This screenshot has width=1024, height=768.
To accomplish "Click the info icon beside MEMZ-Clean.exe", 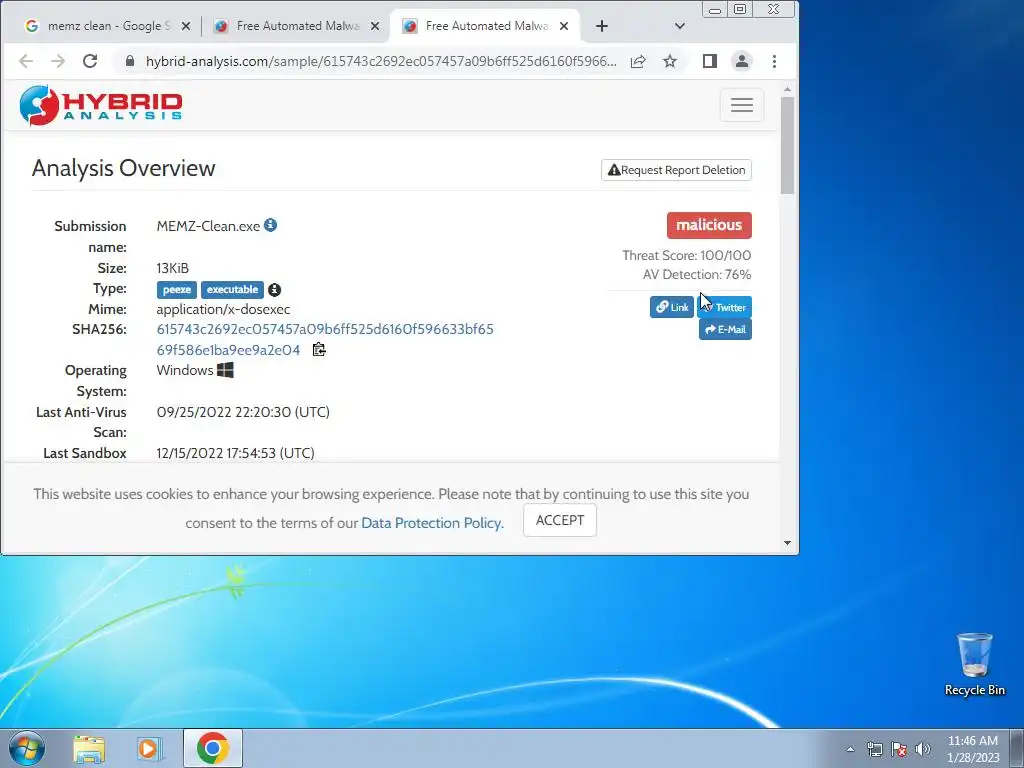I will pyautogui.click(x=270, y=225).
